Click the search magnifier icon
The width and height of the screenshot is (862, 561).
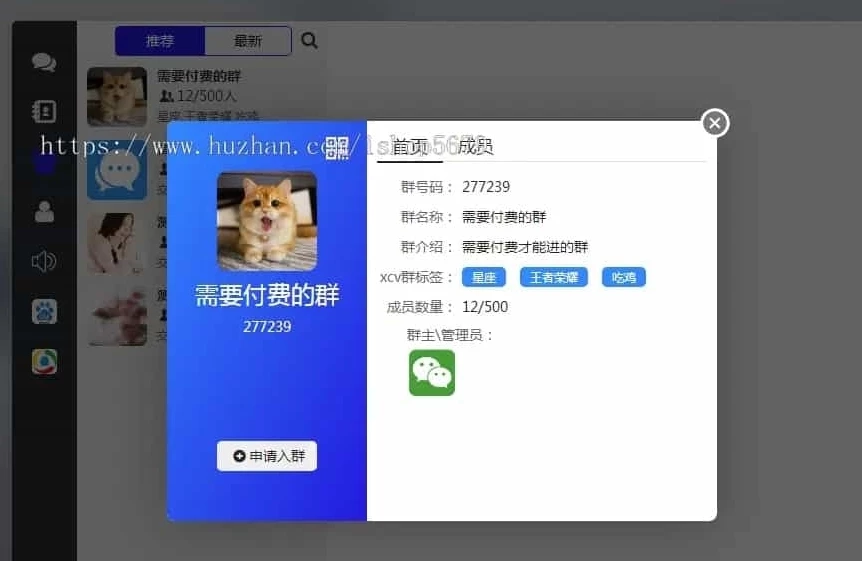[x=309, y=41]
